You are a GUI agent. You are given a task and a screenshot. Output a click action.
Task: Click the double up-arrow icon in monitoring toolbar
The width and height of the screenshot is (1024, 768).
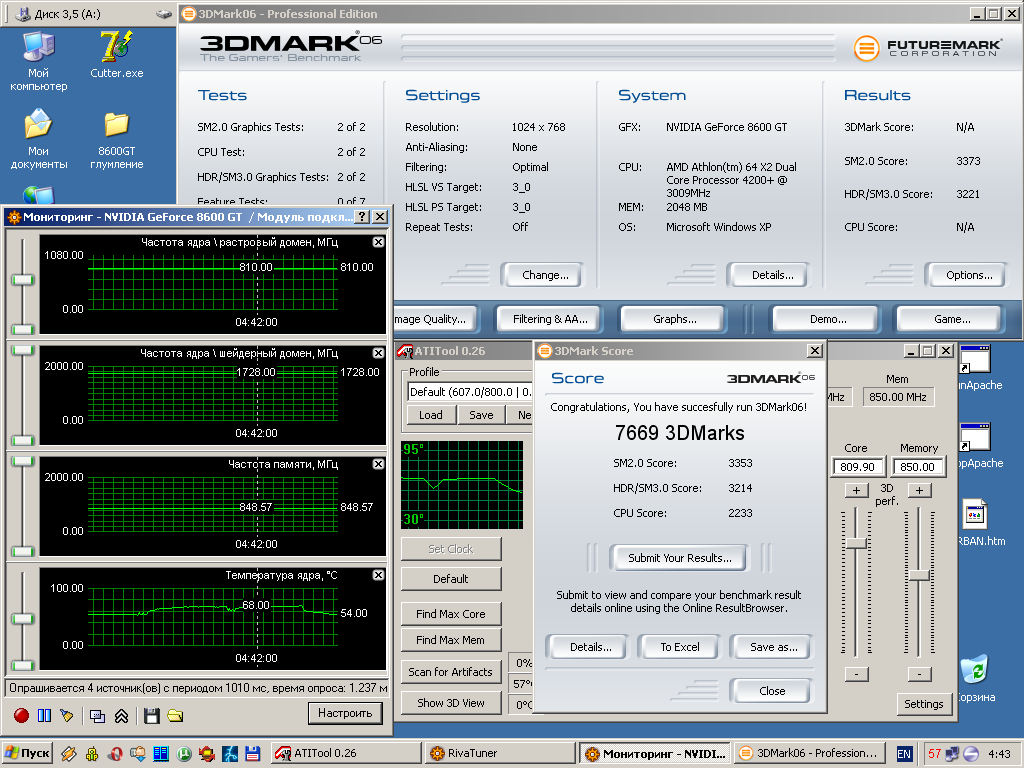tap(121, 716)
